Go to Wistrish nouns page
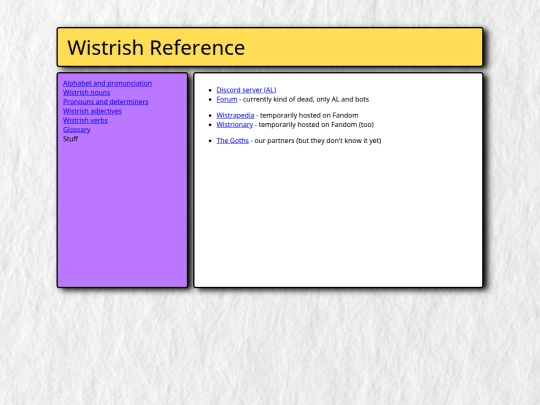The width and height of the screenshot is (540, 405). (86, 93)
